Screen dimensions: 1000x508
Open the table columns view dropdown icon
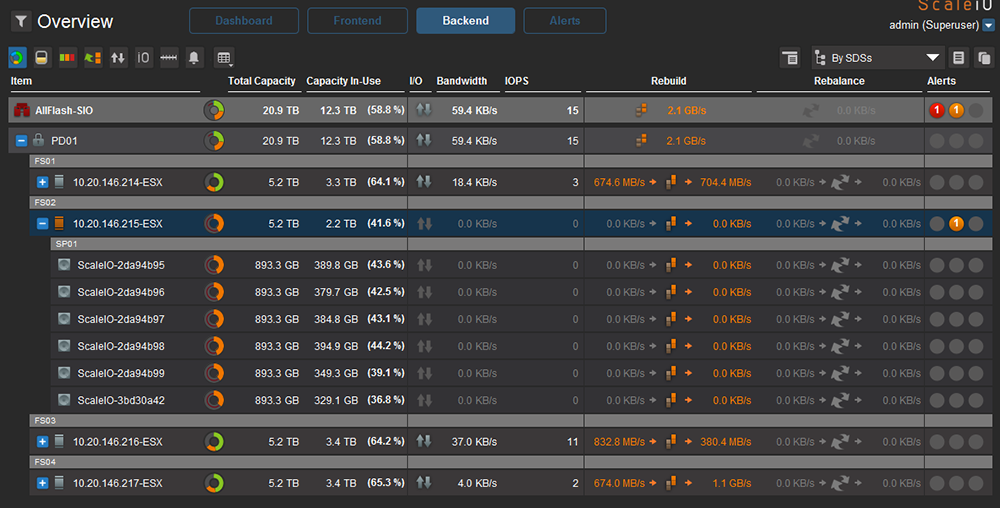coord(224,58)
